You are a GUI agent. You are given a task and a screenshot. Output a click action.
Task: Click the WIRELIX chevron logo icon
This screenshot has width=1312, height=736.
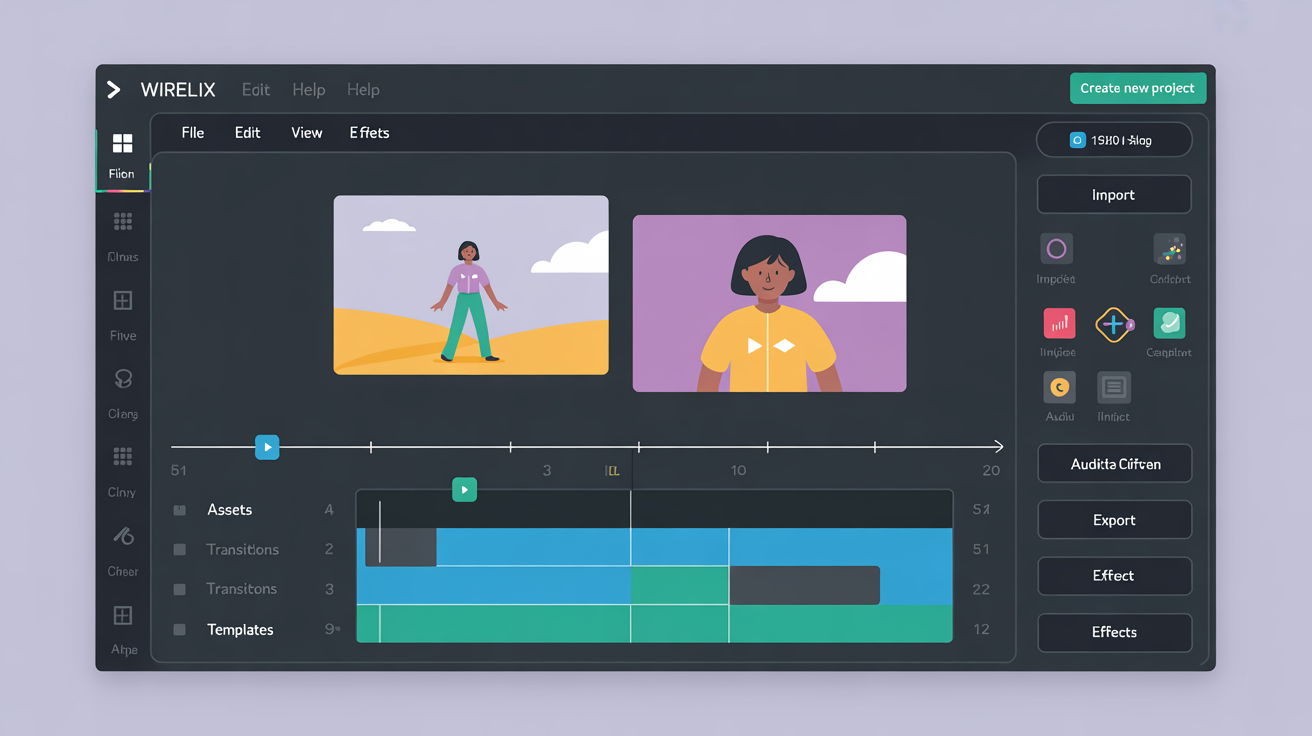(114, 90)
